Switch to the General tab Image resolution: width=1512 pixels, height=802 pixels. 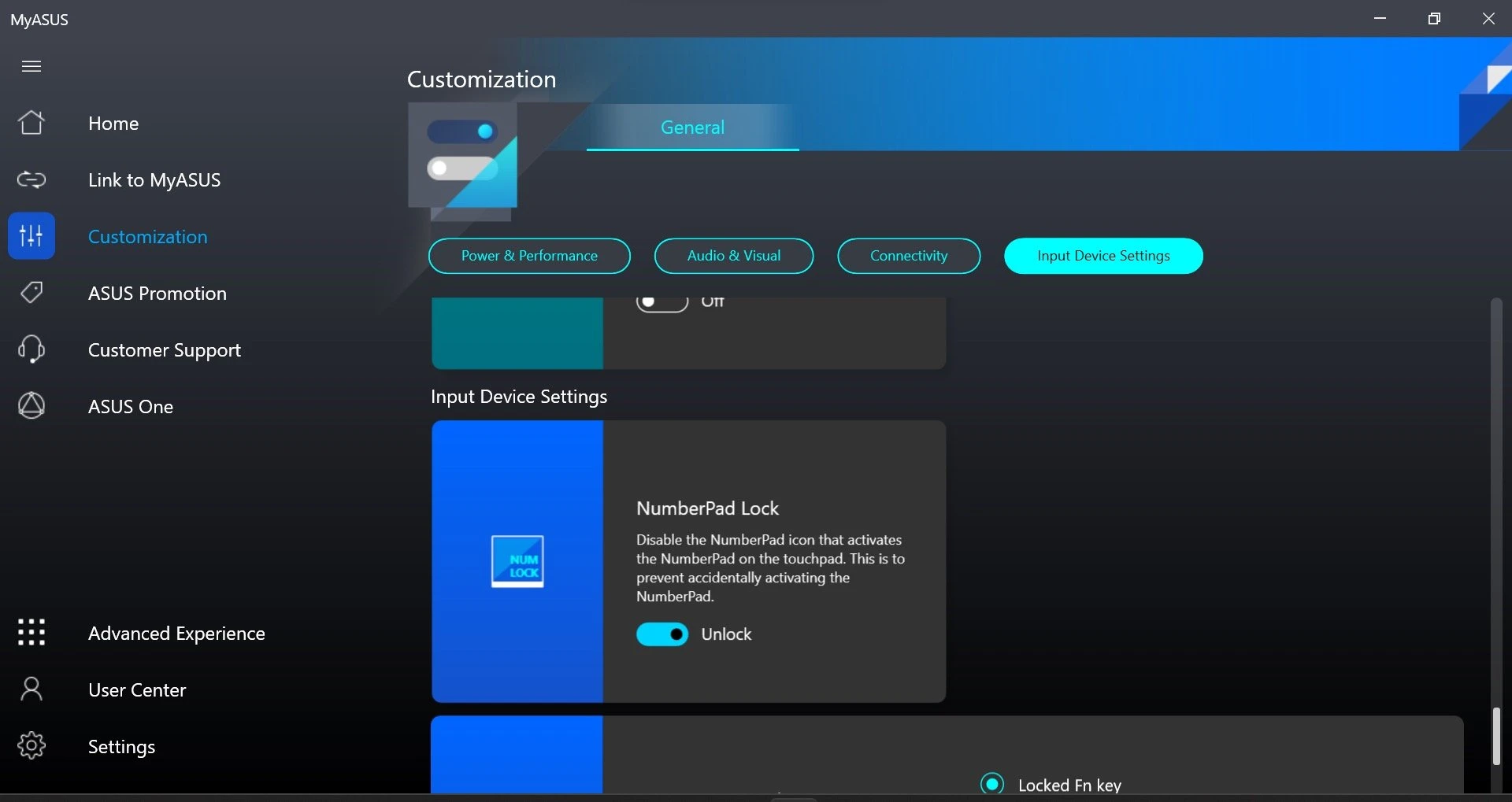click(x=692, y=128)
